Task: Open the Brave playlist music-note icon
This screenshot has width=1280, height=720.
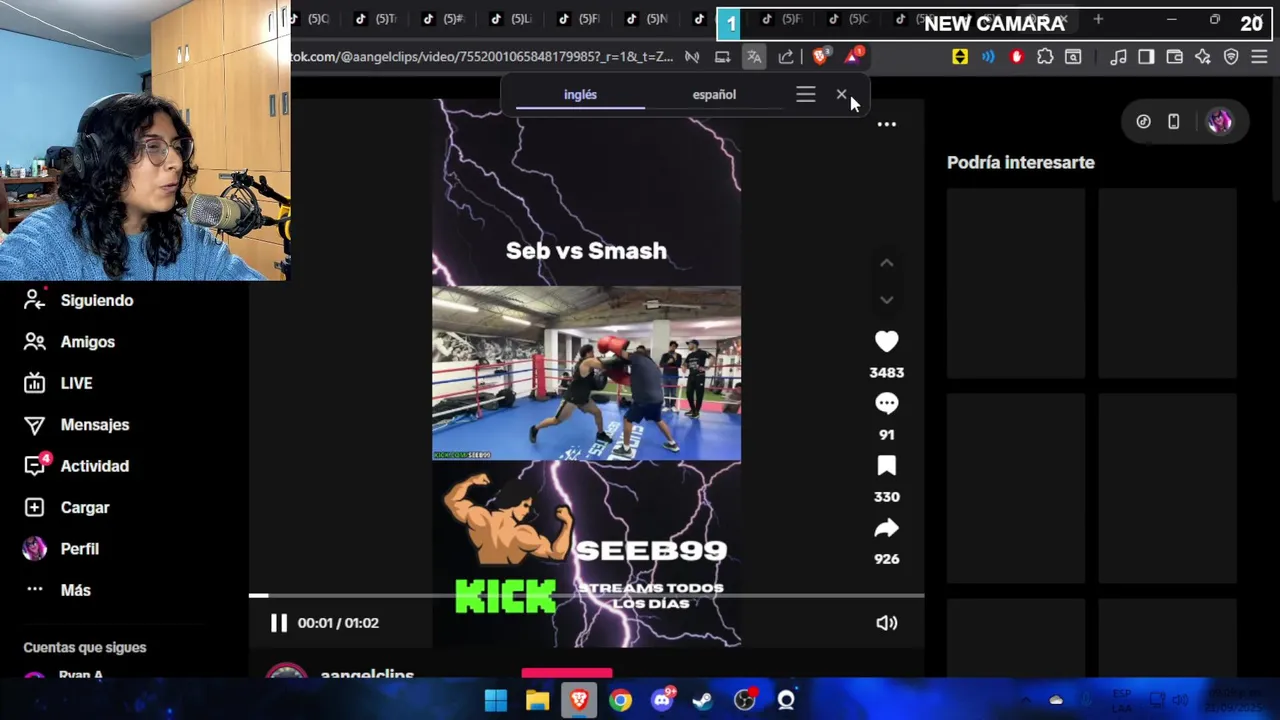Action: 1118,57
